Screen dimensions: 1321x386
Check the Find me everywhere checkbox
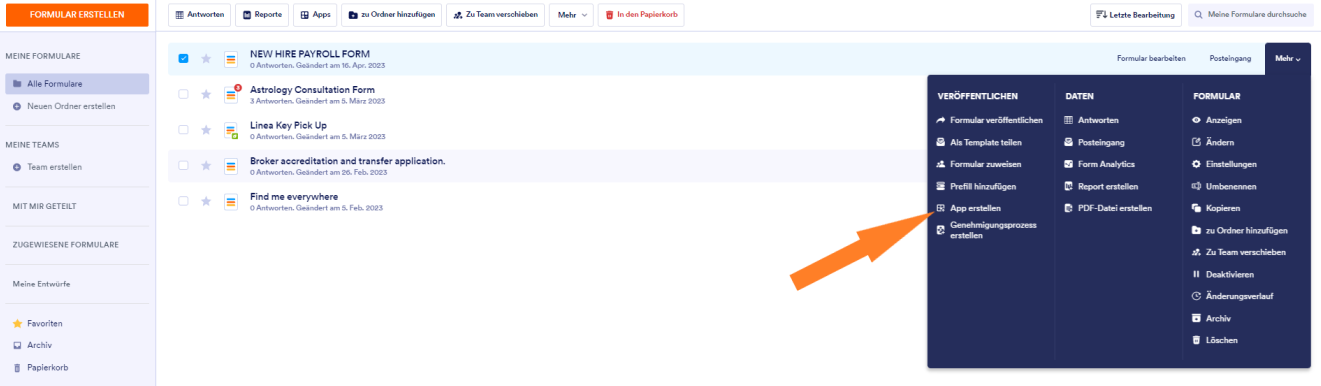183,201
